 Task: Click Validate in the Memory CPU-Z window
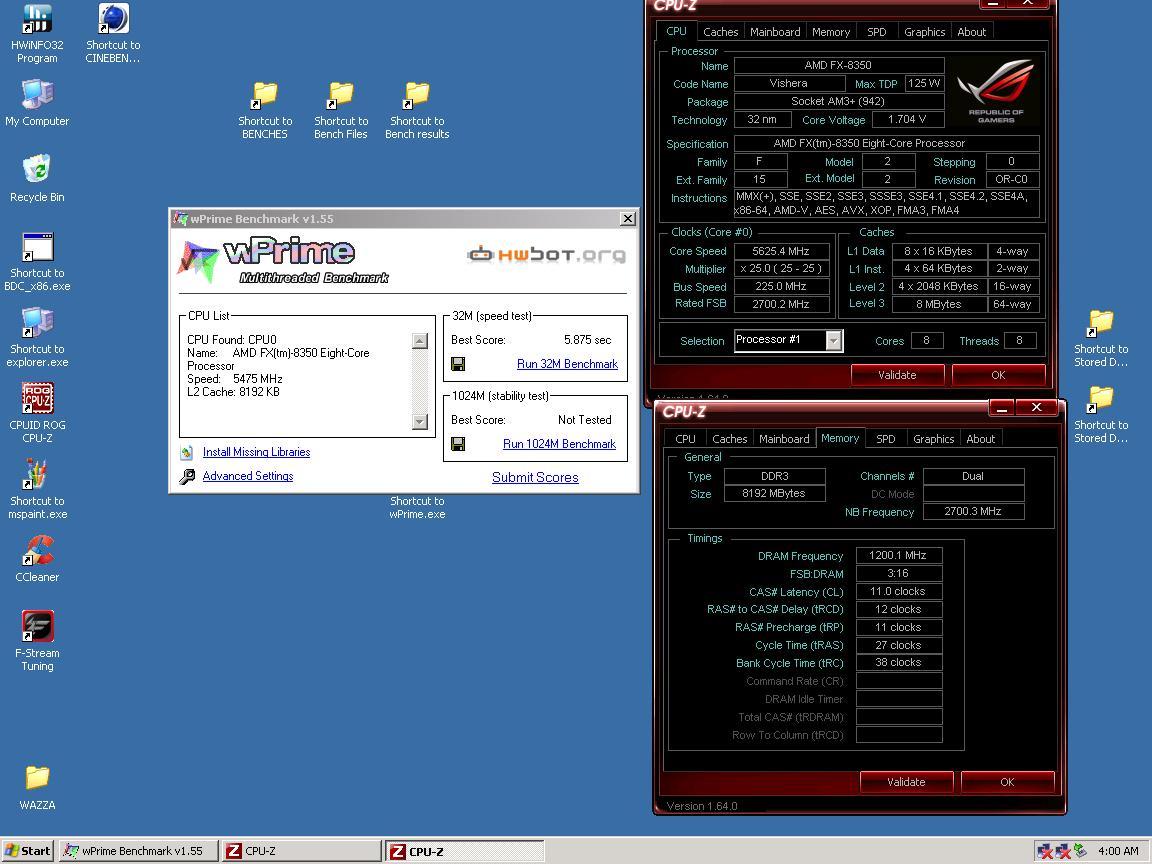pyautogui.click(x=906, y=782)
